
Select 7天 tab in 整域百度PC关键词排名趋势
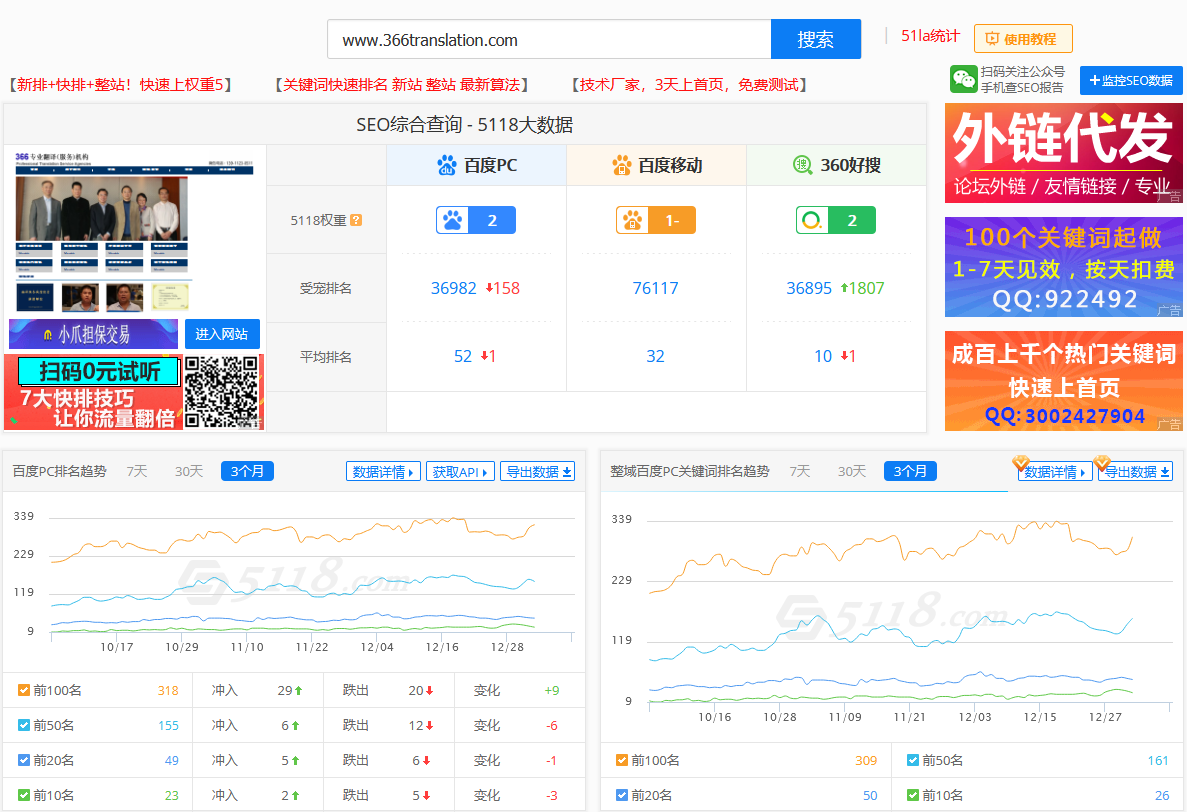(800, 471)
